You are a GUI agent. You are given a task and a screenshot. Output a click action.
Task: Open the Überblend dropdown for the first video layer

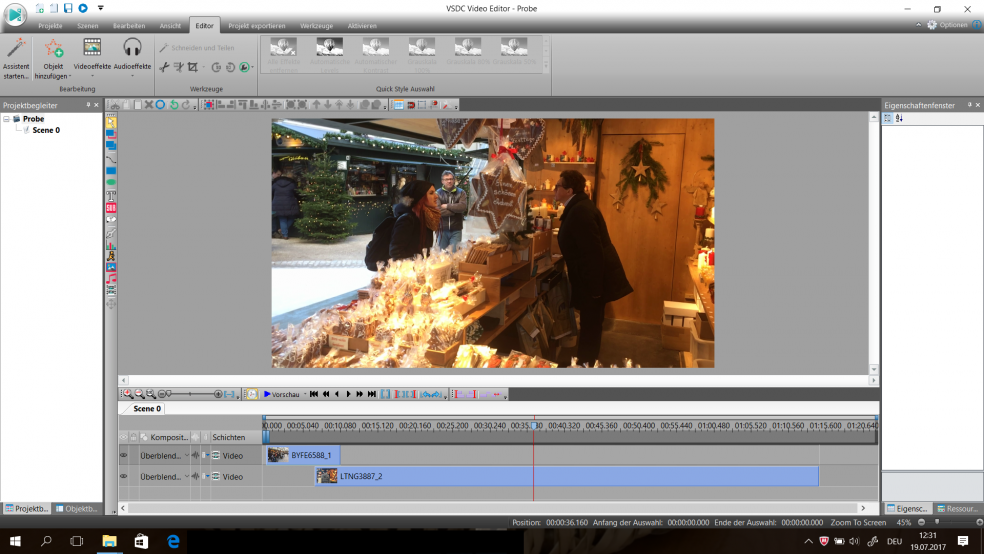click(186, 455)
